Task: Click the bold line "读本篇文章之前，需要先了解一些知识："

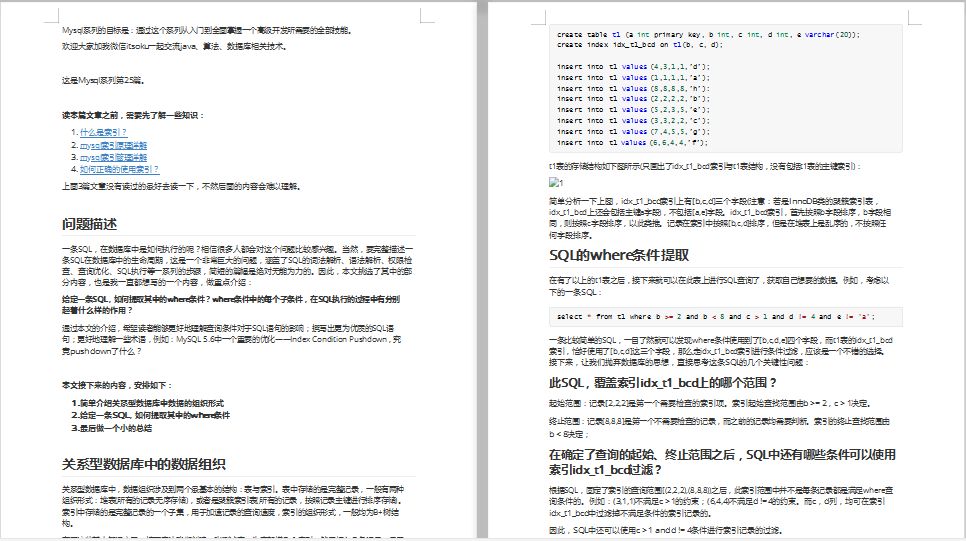Action: coord(133,115)
